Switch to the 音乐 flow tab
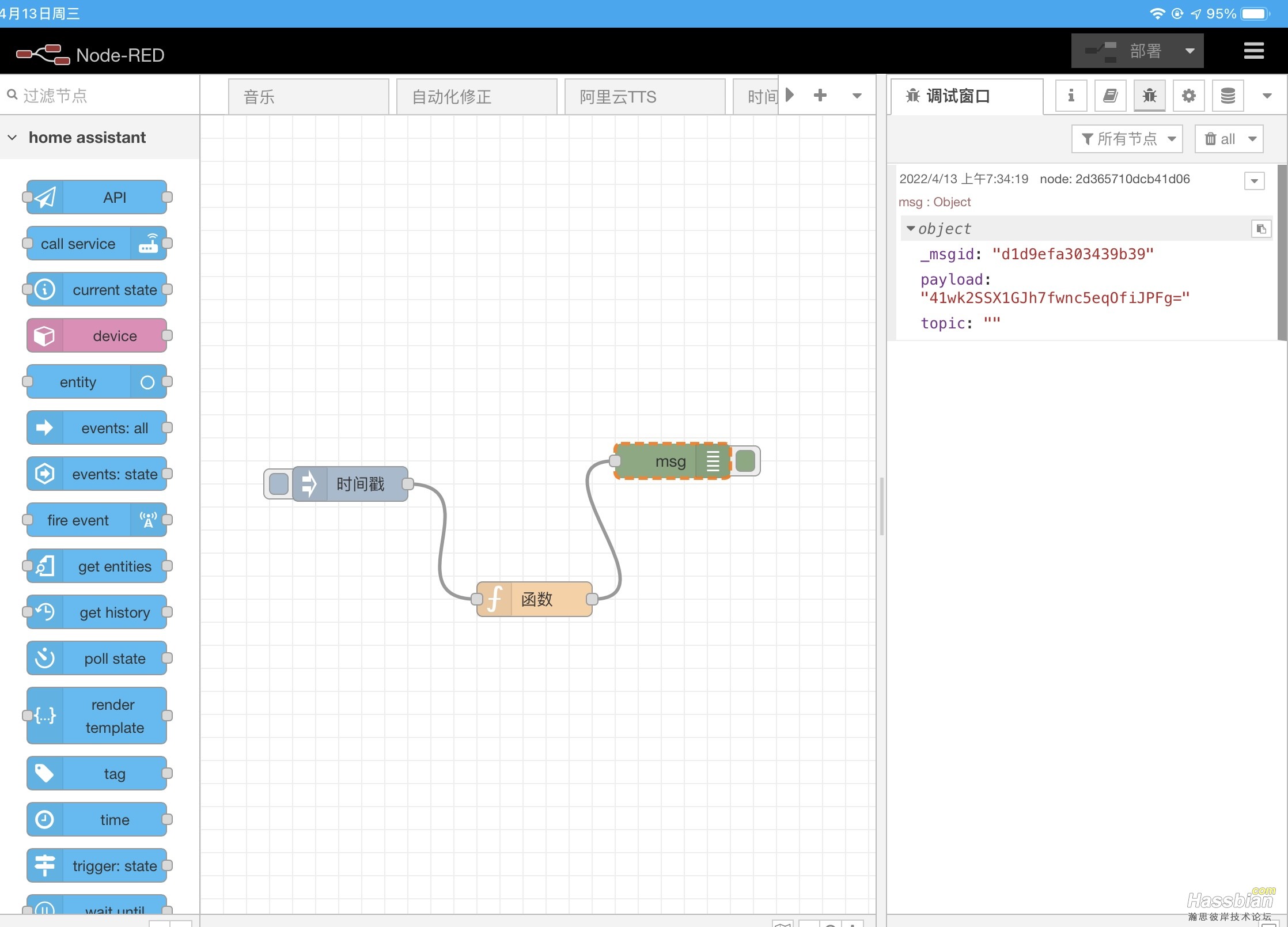 (x=308, y=96)
